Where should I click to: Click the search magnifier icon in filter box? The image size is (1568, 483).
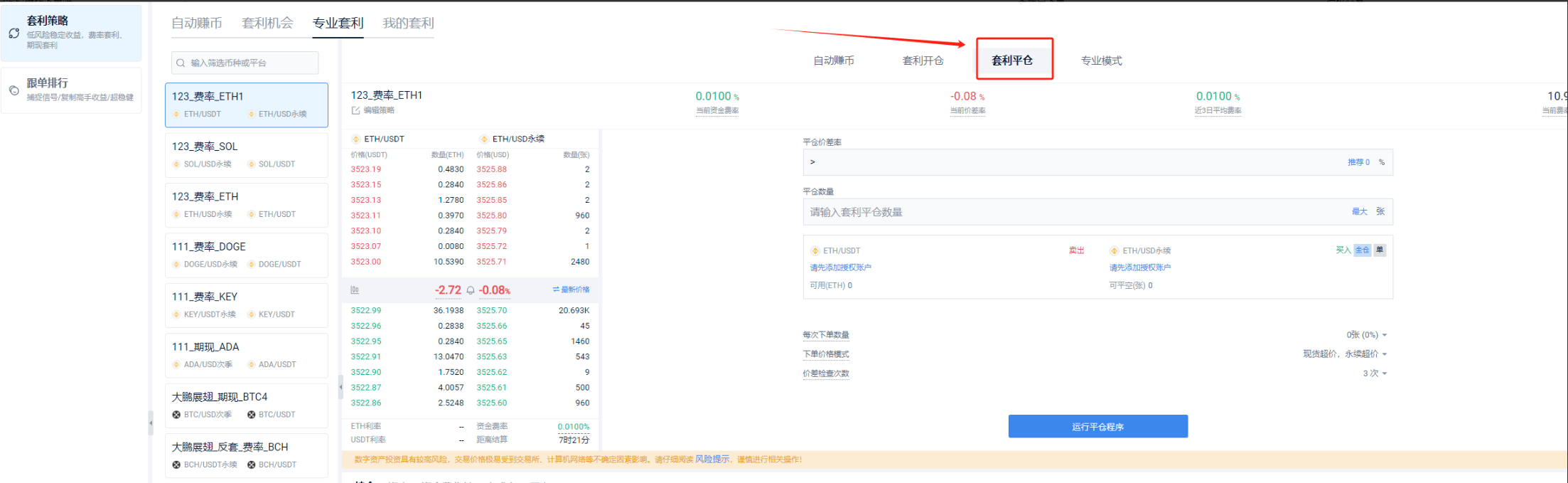coord(181,63)
